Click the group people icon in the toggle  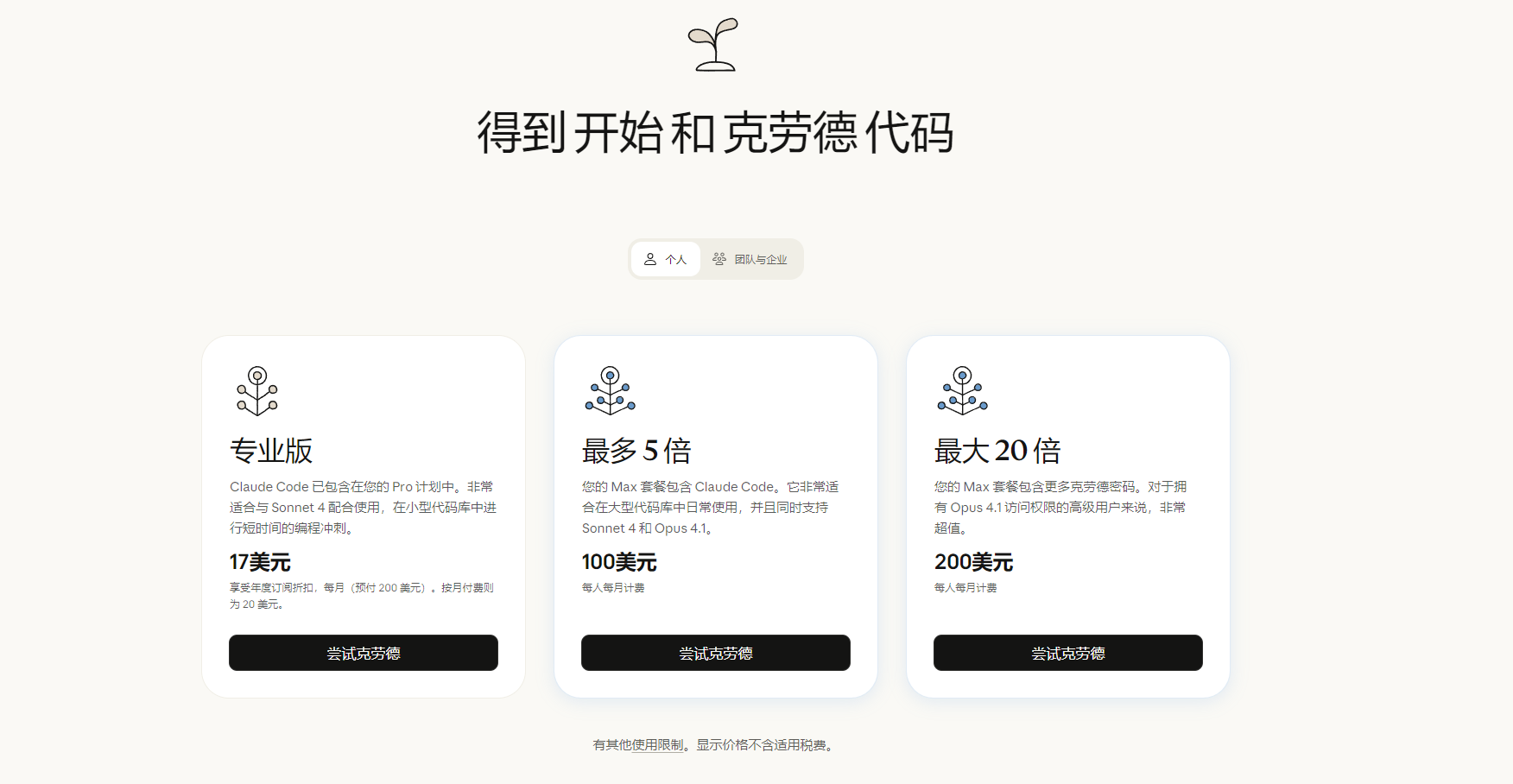[x=719, y=259]
